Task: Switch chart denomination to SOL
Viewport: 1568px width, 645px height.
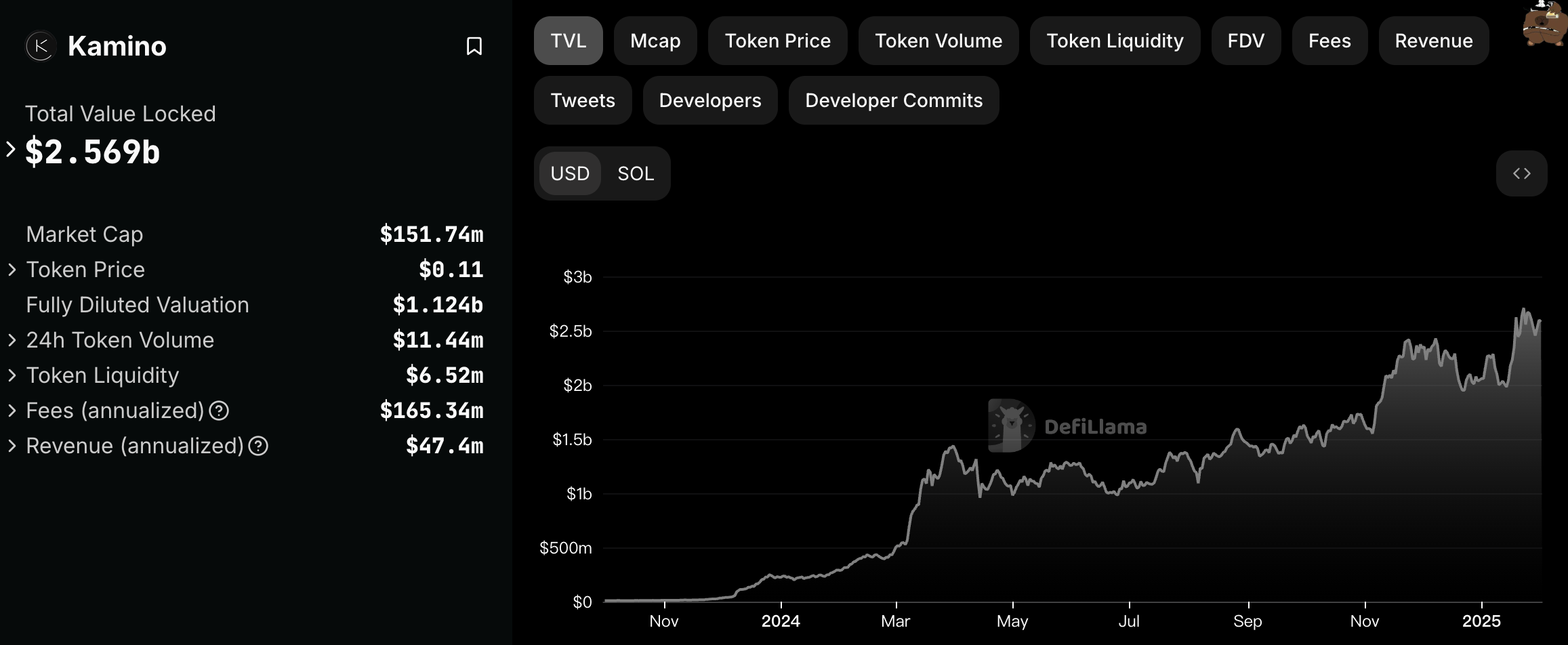Action: pos(635,173)
